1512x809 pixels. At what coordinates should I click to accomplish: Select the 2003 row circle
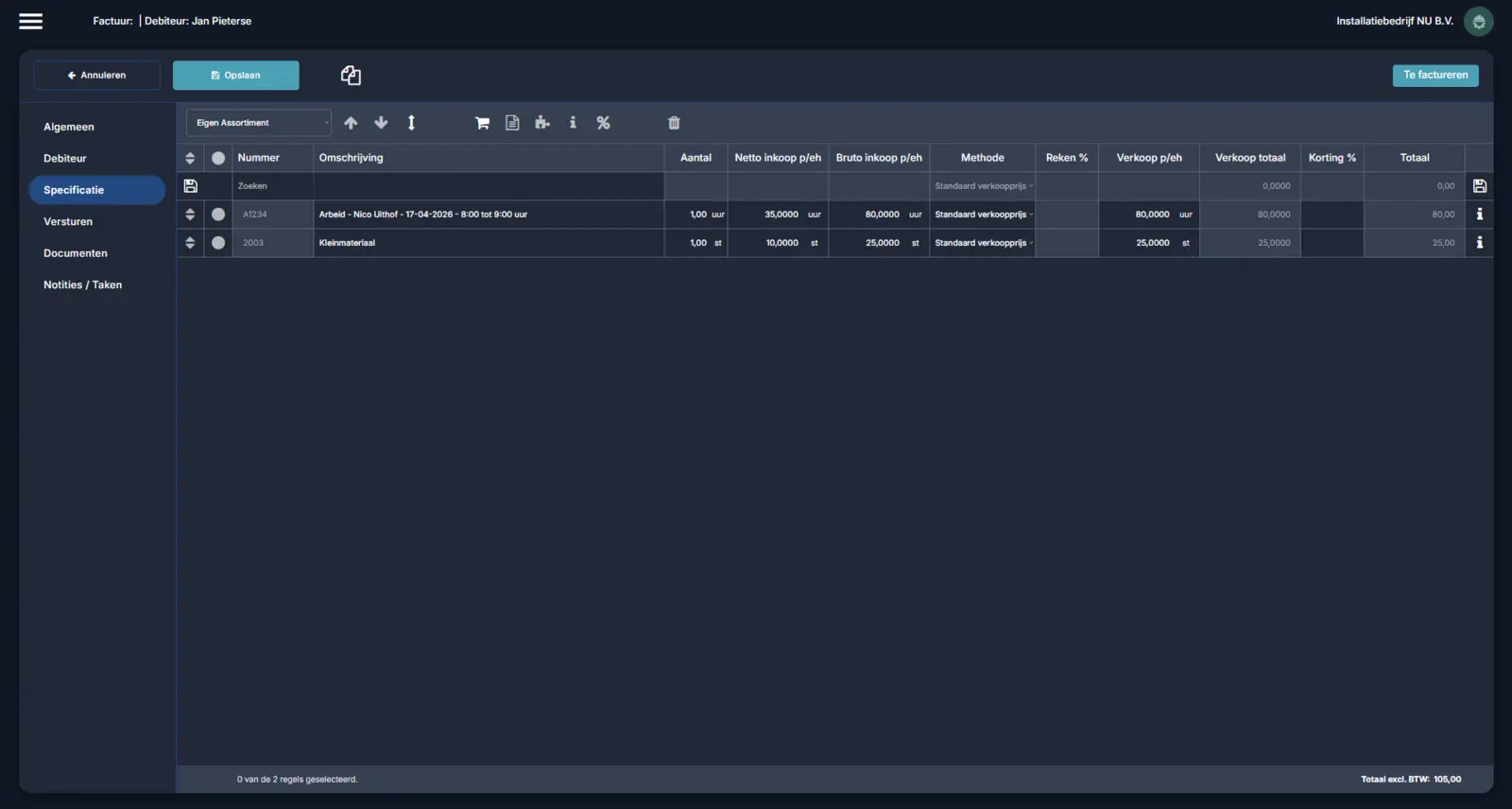click(x=218, y=243)
